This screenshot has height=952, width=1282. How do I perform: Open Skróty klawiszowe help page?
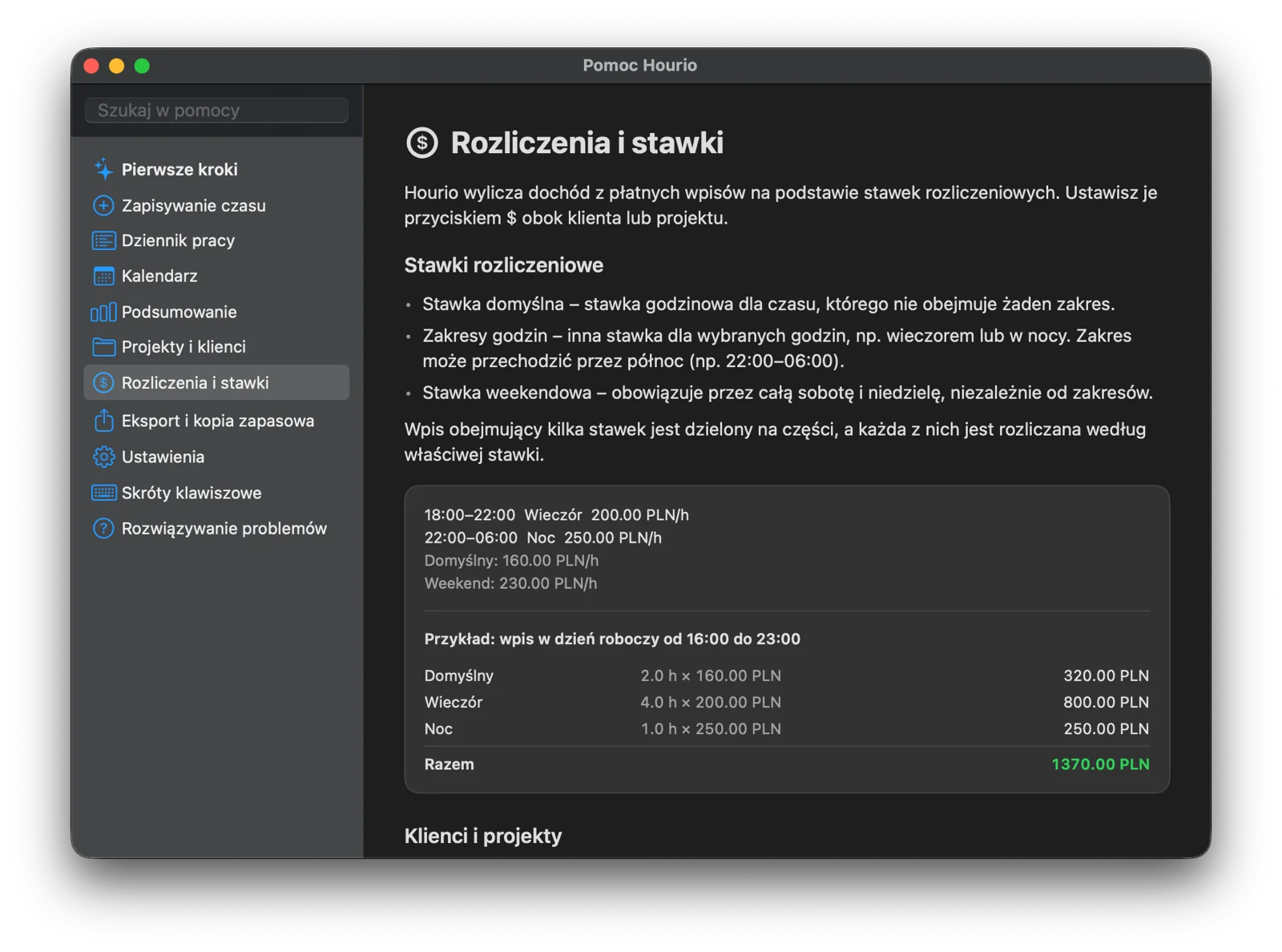tap(216, 493)
